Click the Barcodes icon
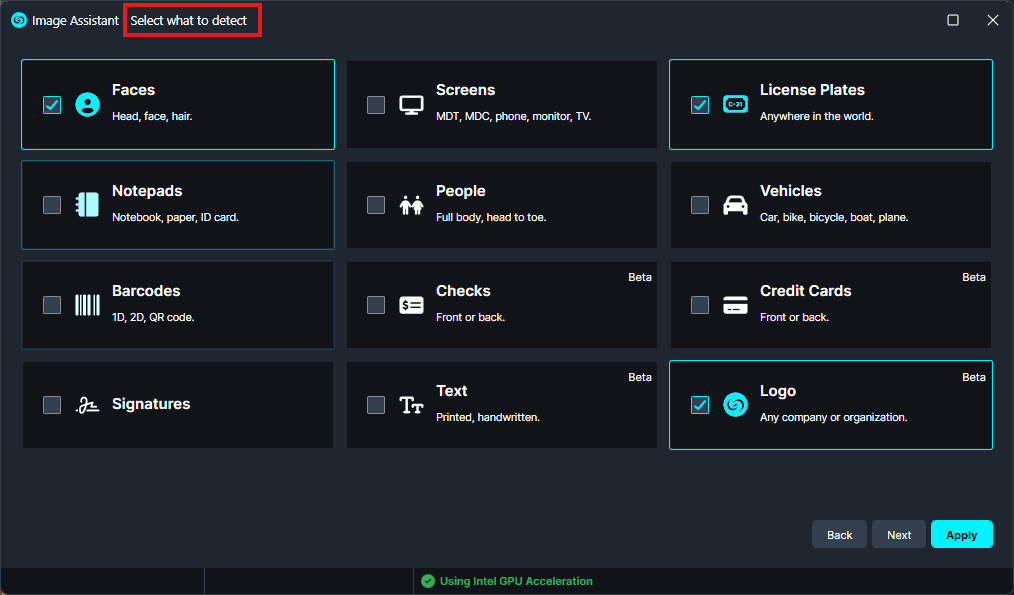 coord(87,305)
